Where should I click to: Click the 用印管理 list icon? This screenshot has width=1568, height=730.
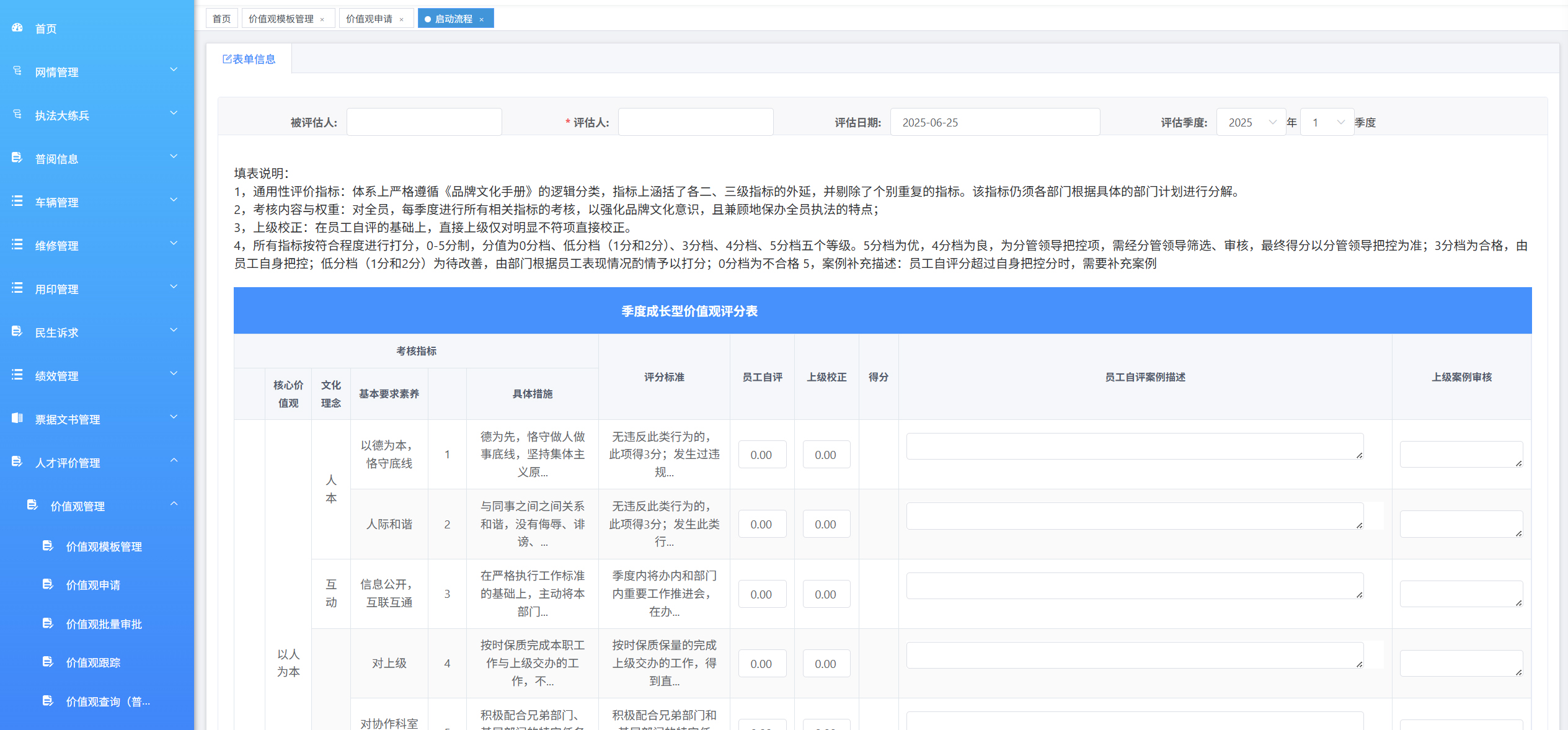17,288
